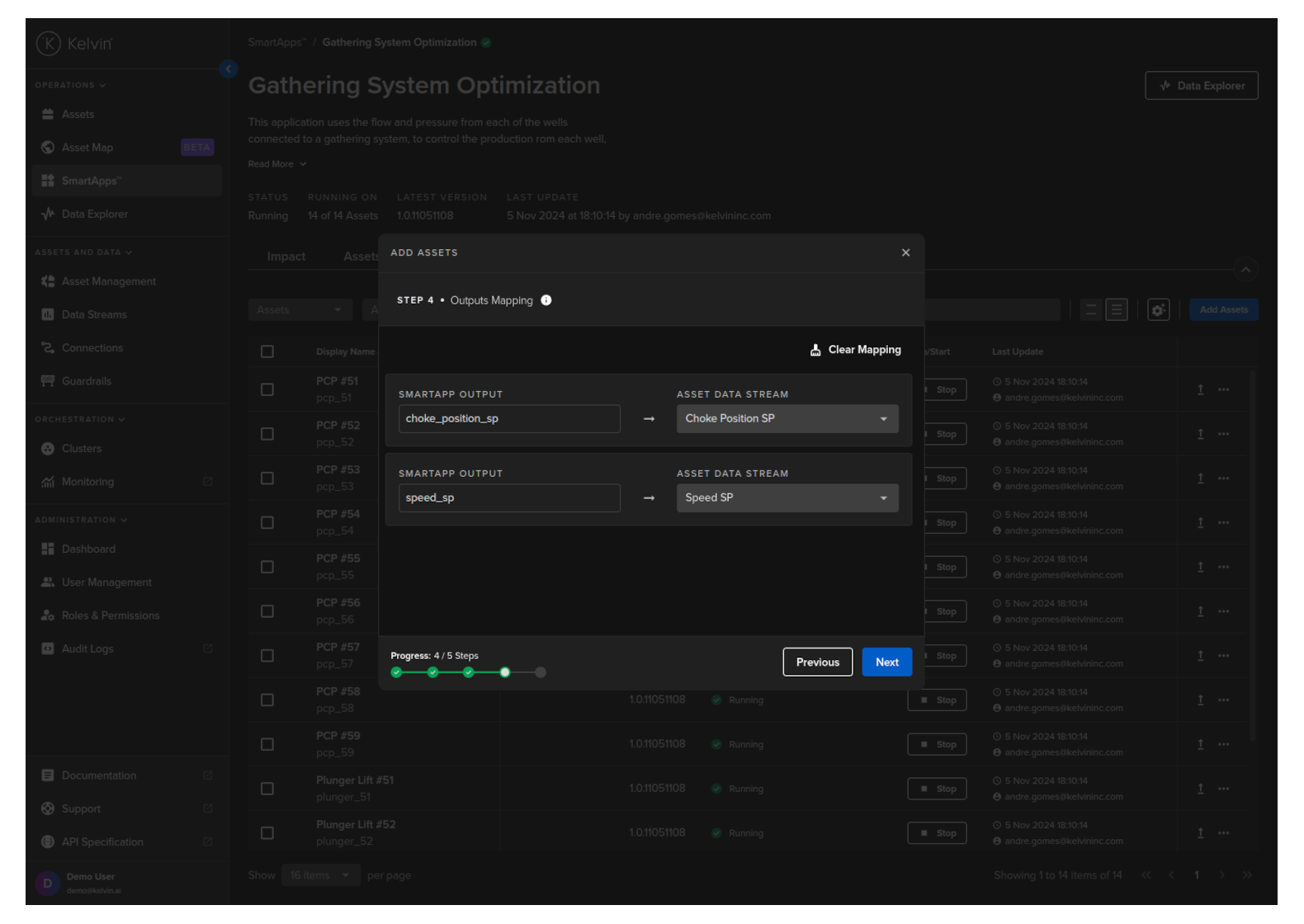The height and width of the screenshot is (924, 1304).
Task: Click the info icon beside Outputs Mapping
Action: click(x=546, y=300)
